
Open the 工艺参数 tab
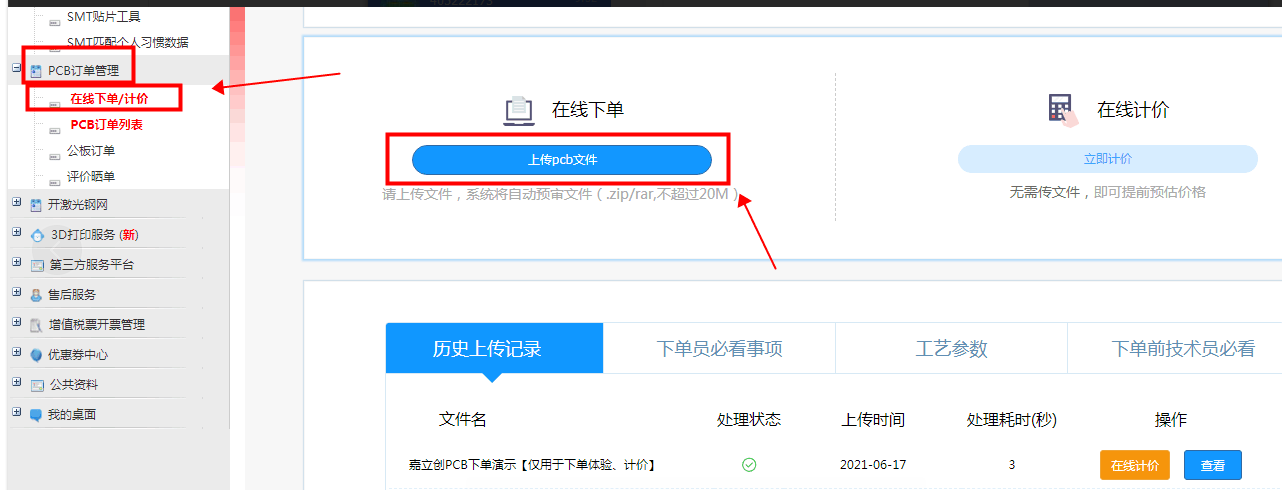[951, 349]
